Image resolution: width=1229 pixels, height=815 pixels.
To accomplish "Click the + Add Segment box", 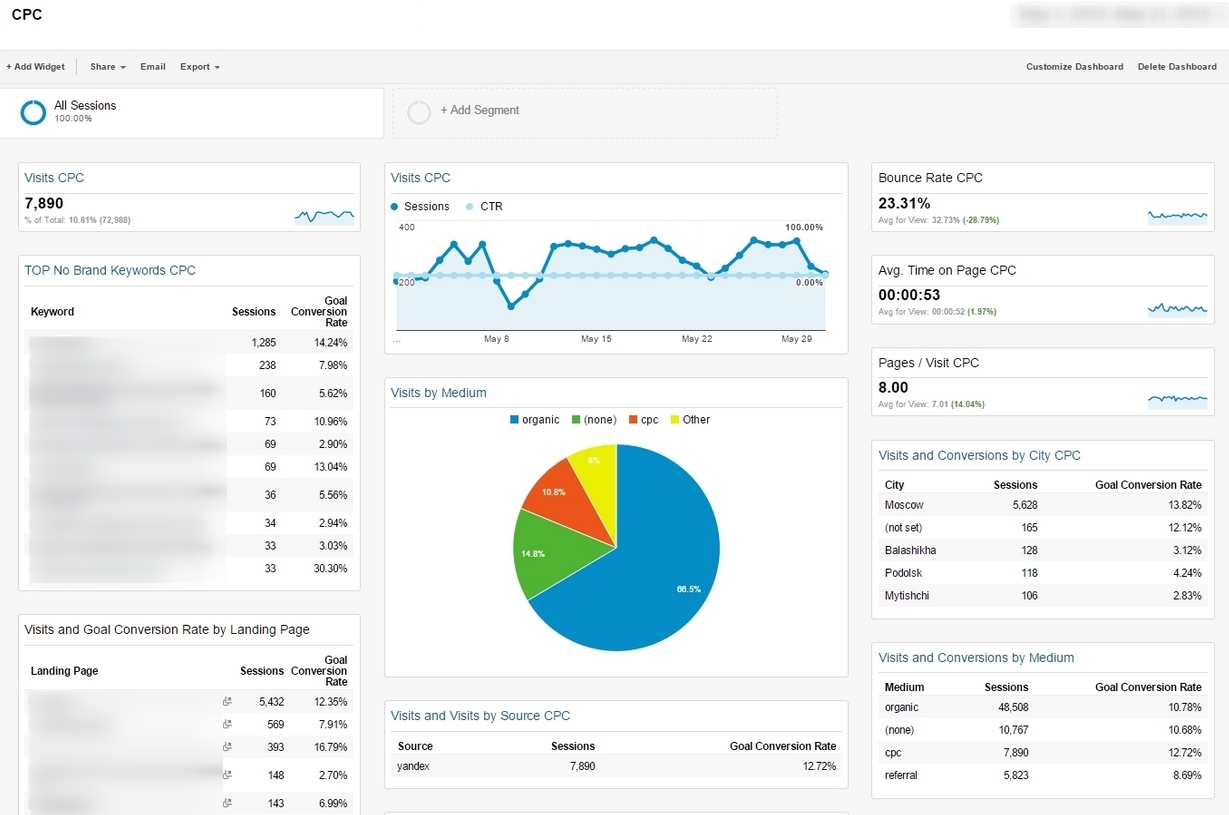I will tap(585, 113).
